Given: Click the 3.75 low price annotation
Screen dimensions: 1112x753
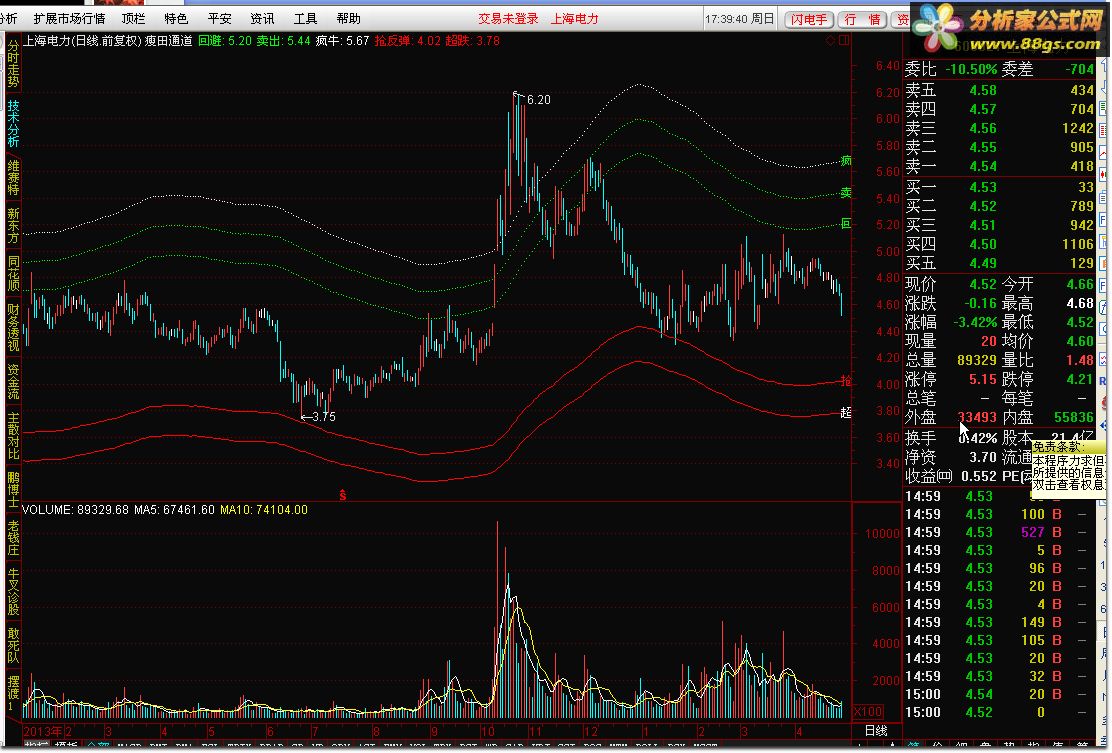Looking at the screenshot, I should tap(324, 417).
